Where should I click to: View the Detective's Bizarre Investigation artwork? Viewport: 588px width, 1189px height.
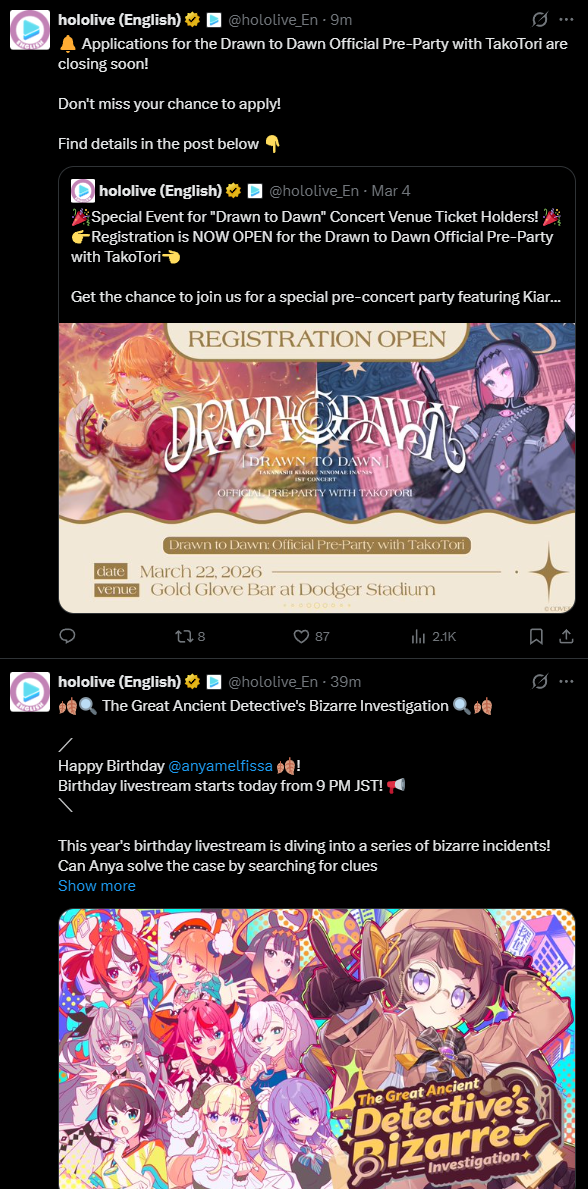317,1049
